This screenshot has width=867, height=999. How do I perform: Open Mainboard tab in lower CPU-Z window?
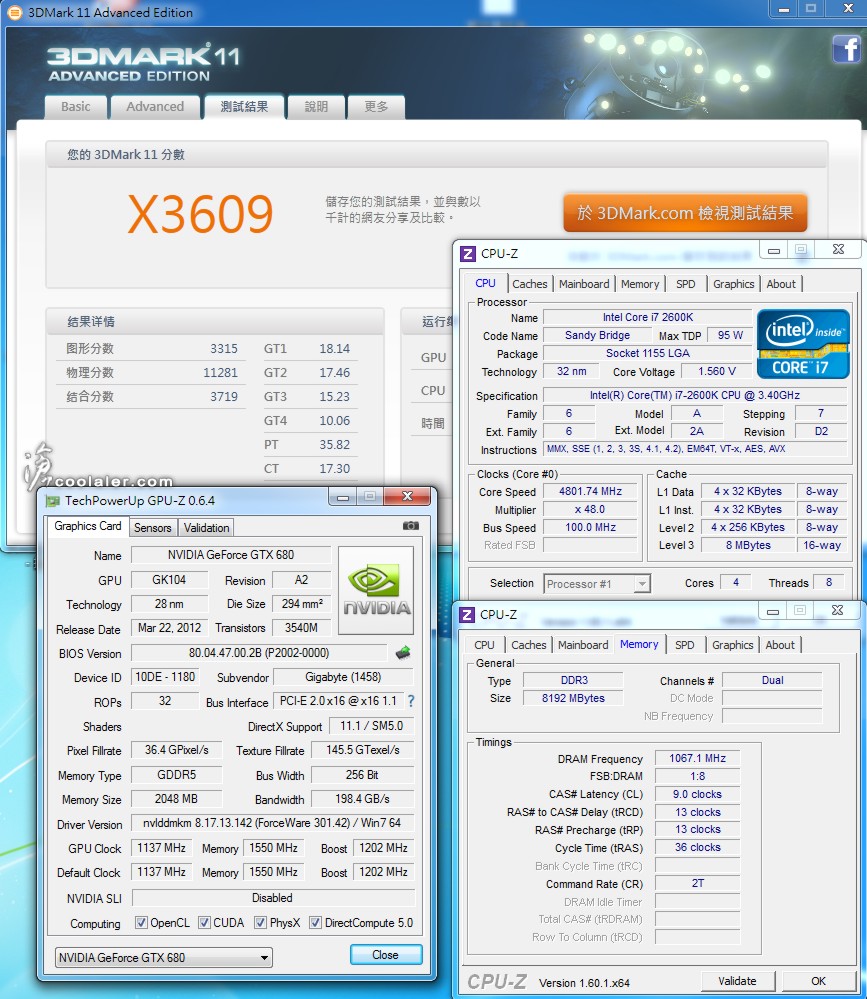583,645
